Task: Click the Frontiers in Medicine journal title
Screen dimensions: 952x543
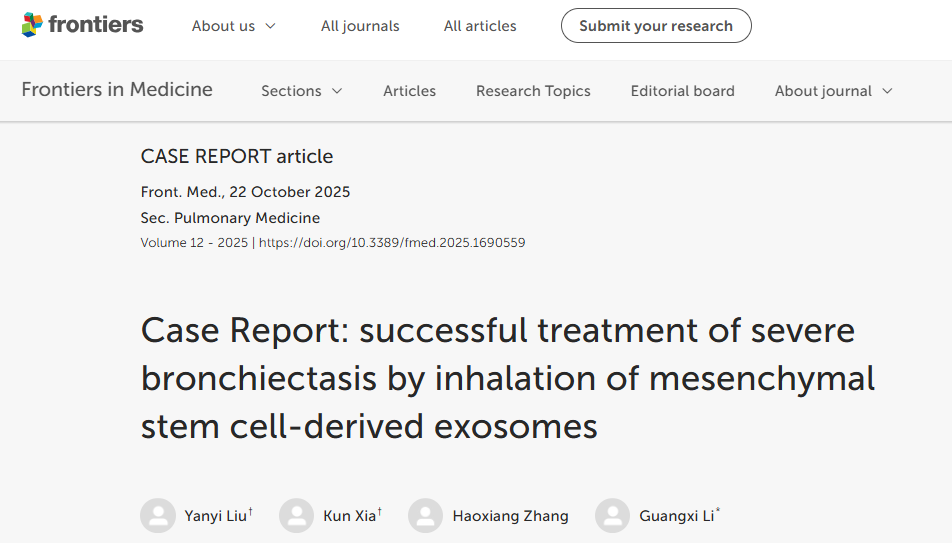Action: (x=117, y=89)
